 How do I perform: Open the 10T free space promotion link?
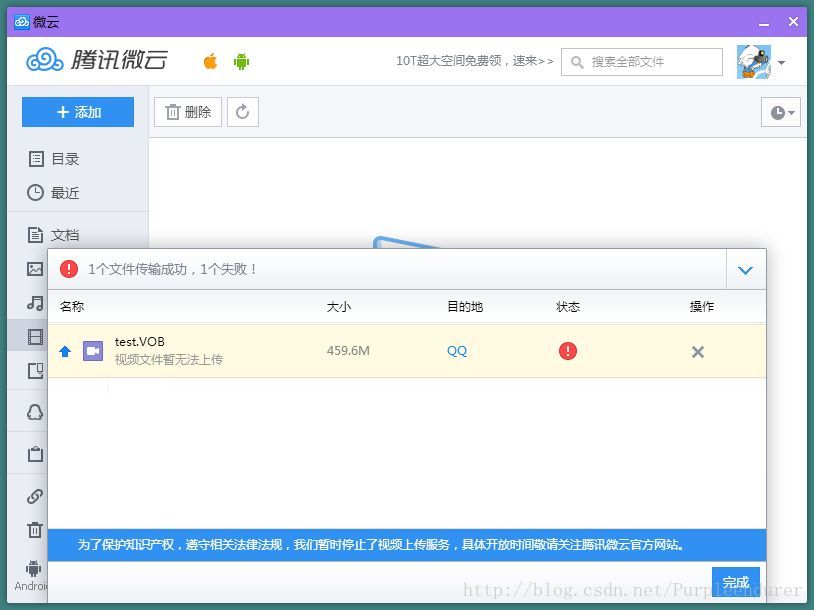click(474, 61)
